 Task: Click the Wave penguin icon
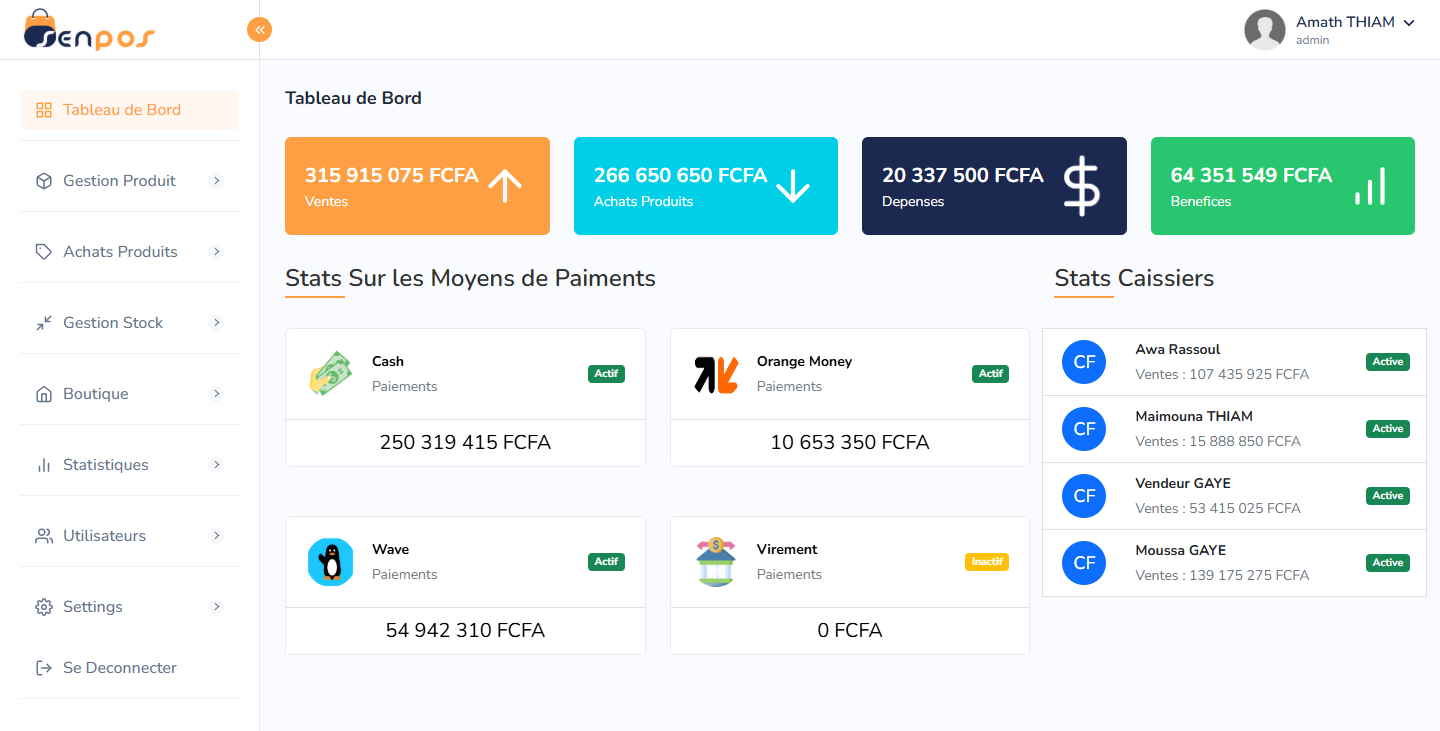330,562
